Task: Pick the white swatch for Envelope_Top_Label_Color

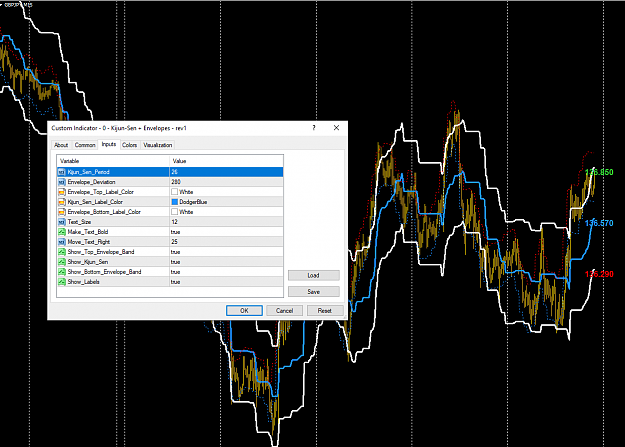Action: pyautogui.click(x=175, y=192)
